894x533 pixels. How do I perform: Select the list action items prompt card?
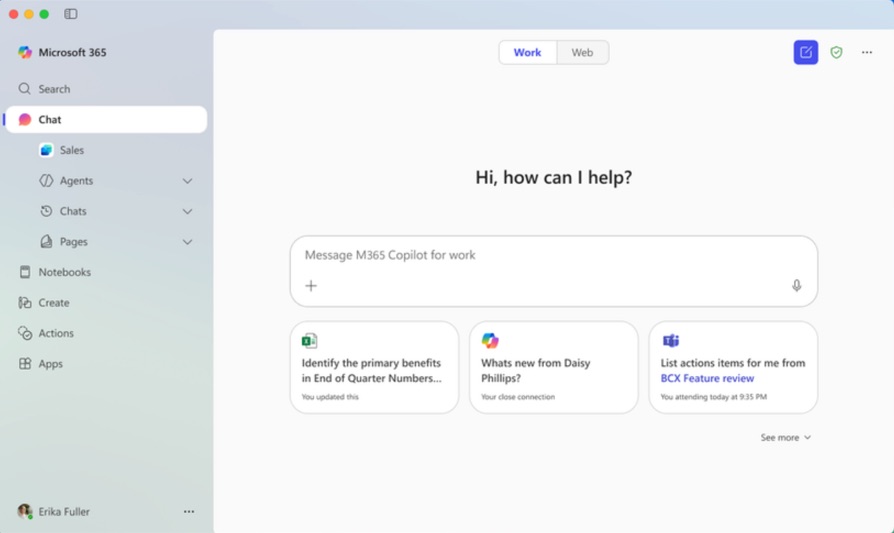[733, 368]
